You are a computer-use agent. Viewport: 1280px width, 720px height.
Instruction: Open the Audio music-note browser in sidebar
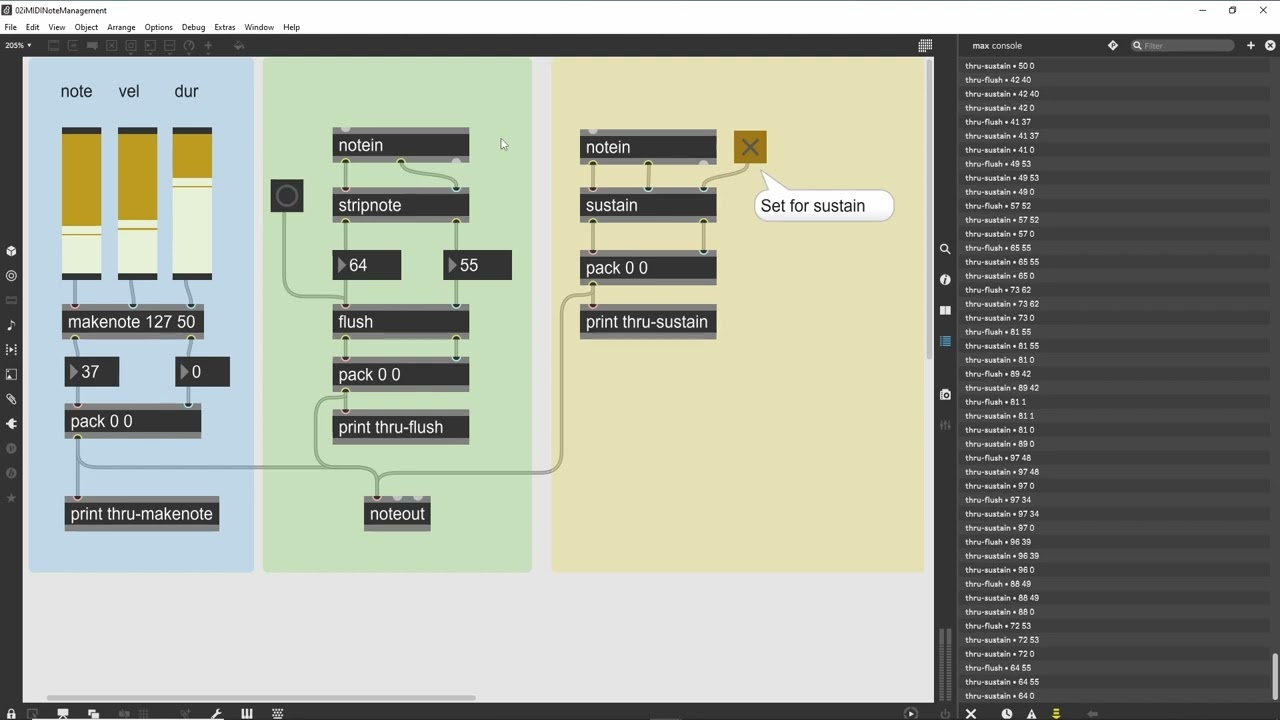12,325
